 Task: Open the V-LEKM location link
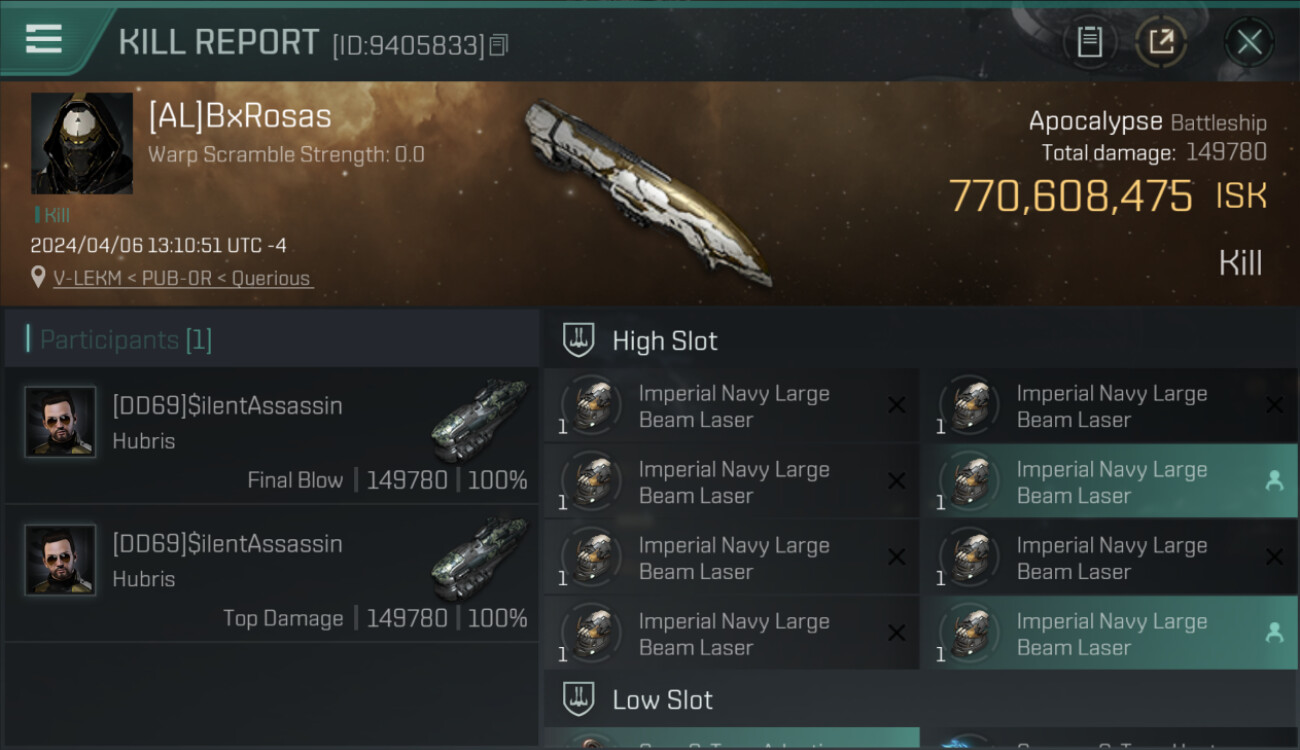(x=182, y=278)
